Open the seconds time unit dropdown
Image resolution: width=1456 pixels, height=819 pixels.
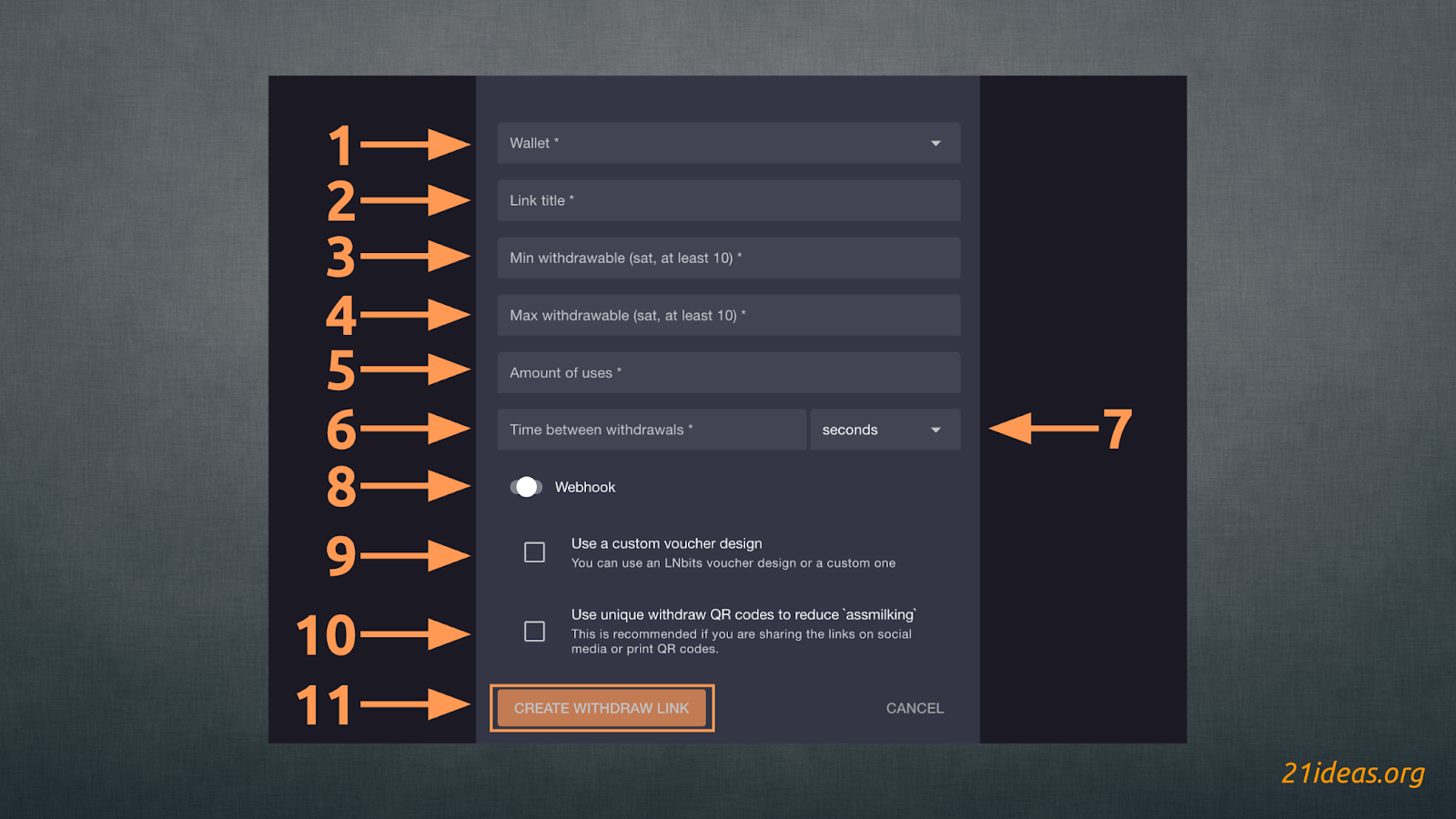tap(874, 430)
